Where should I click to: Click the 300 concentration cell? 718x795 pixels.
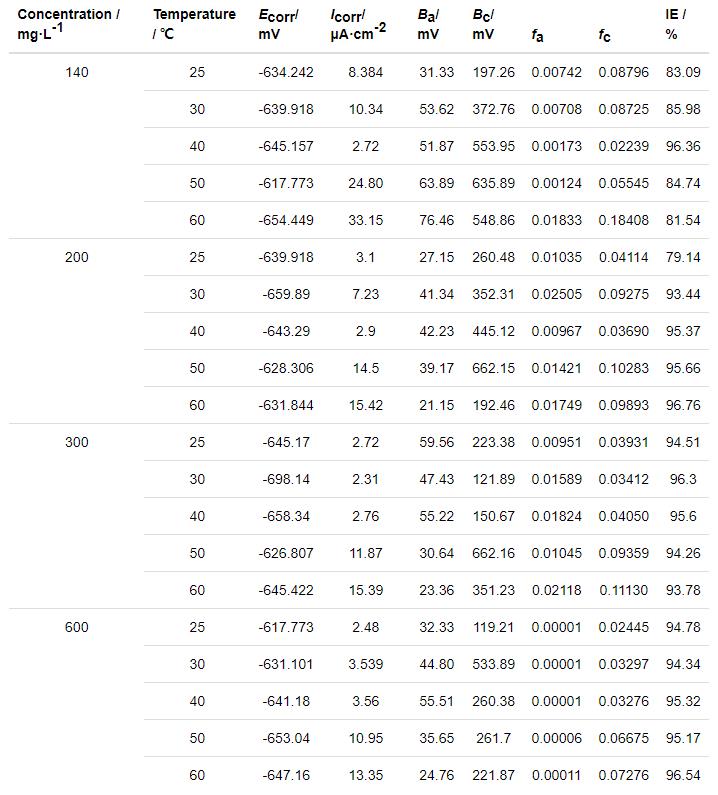click(x=76, y=442)
